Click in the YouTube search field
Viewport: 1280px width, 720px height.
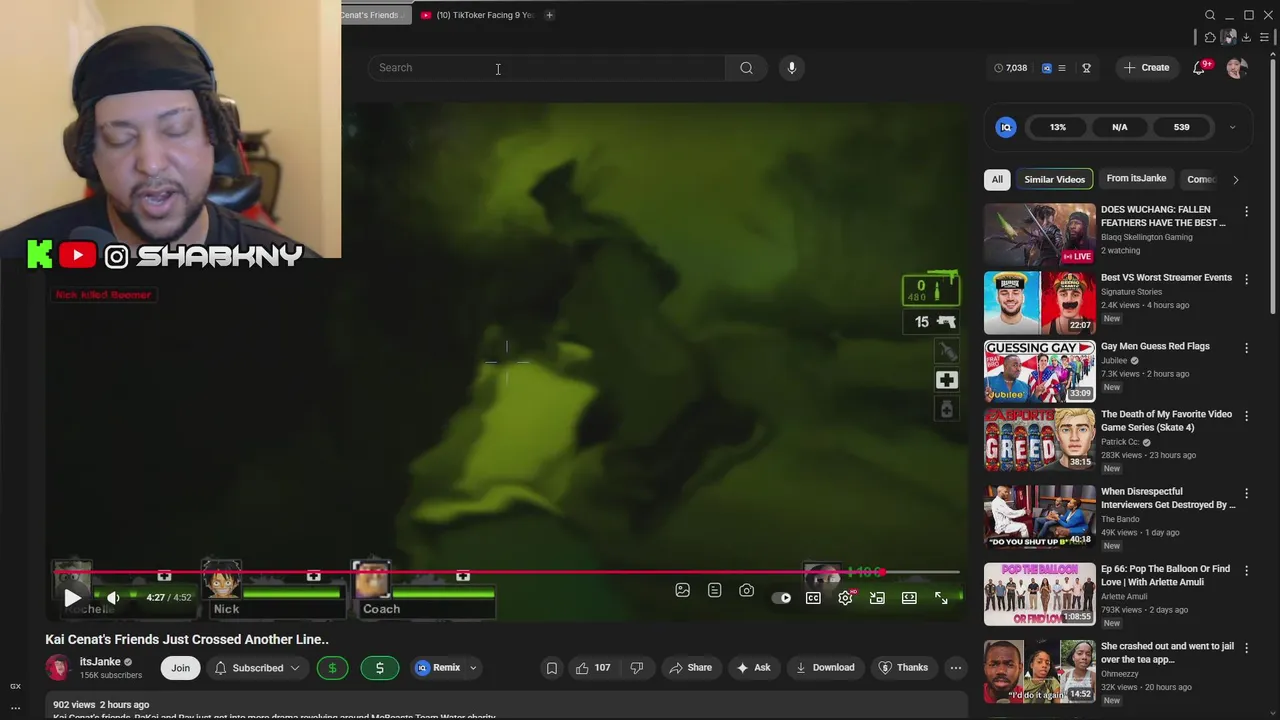(547, 68)
